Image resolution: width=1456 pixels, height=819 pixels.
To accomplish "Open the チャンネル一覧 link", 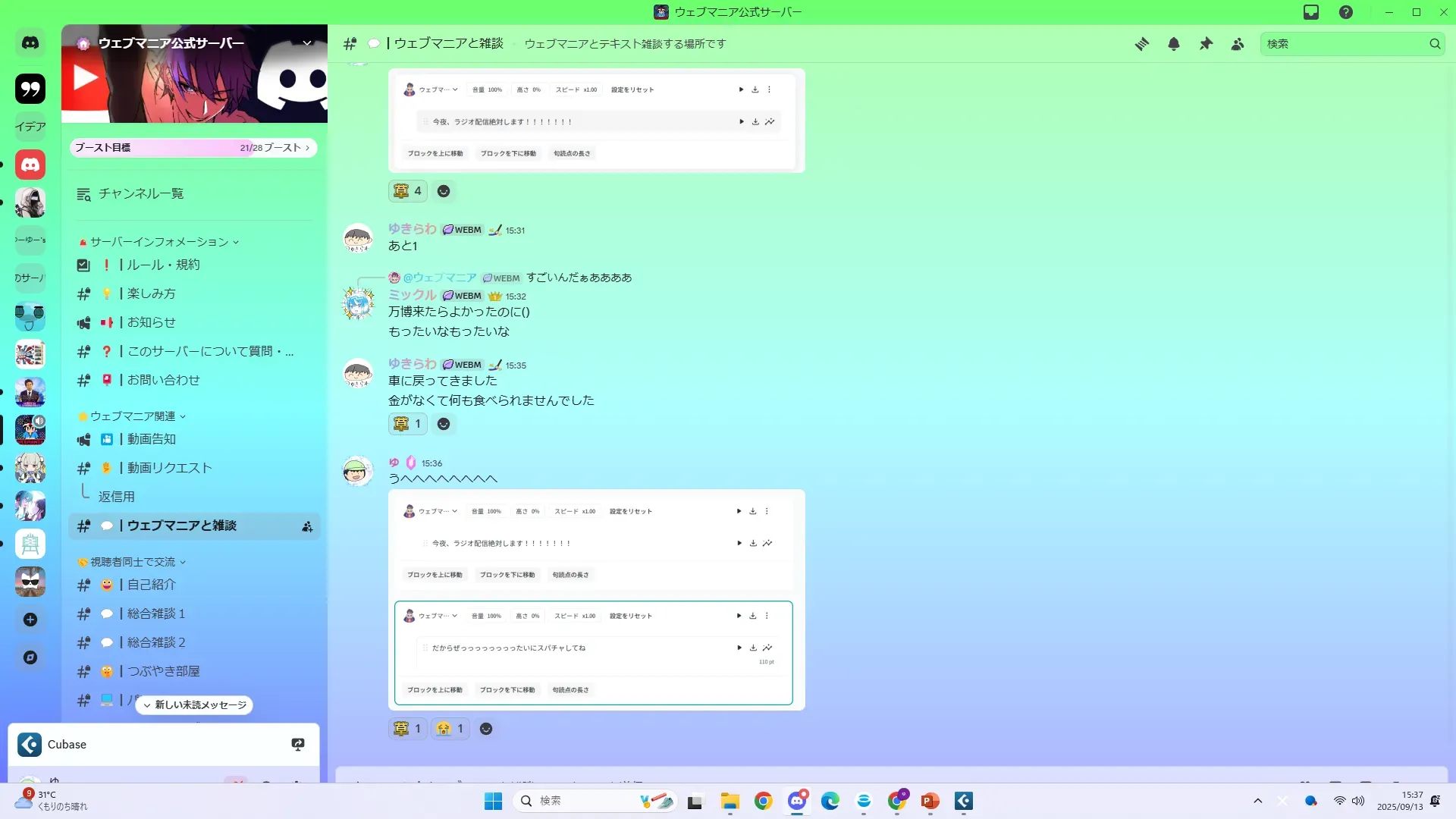I will pyautogui.click(x=141, y=194).
